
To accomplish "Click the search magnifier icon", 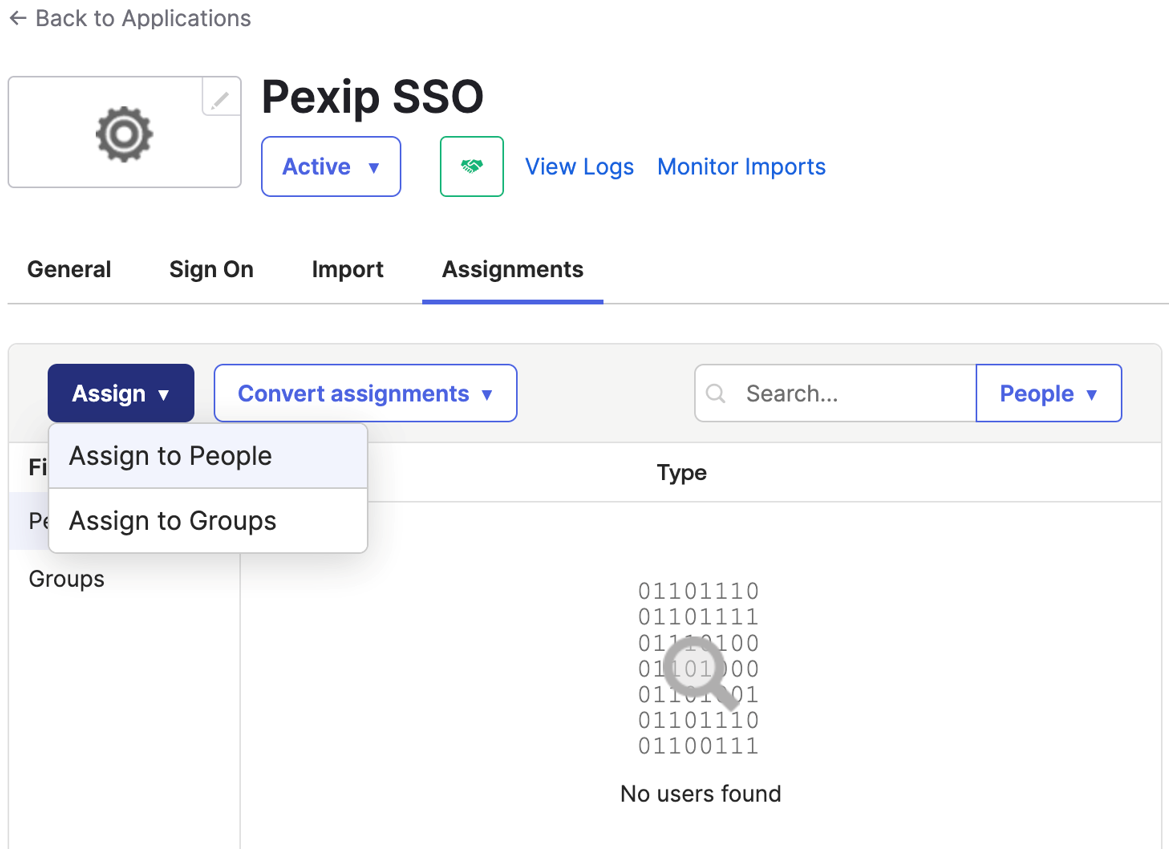I will coord(716,394).
